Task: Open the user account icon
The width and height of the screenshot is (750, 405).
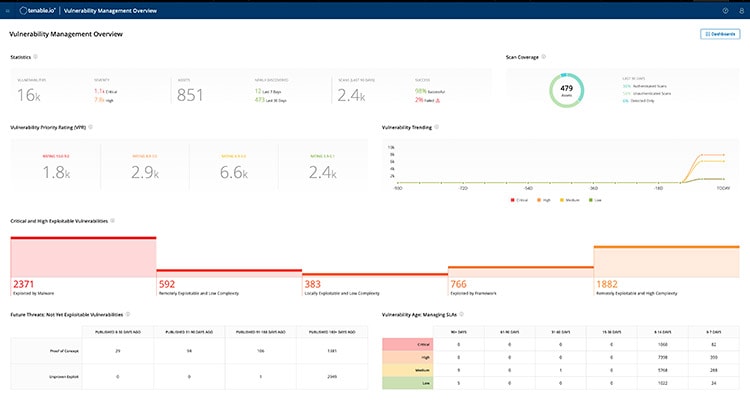Action: coord(741,11)
